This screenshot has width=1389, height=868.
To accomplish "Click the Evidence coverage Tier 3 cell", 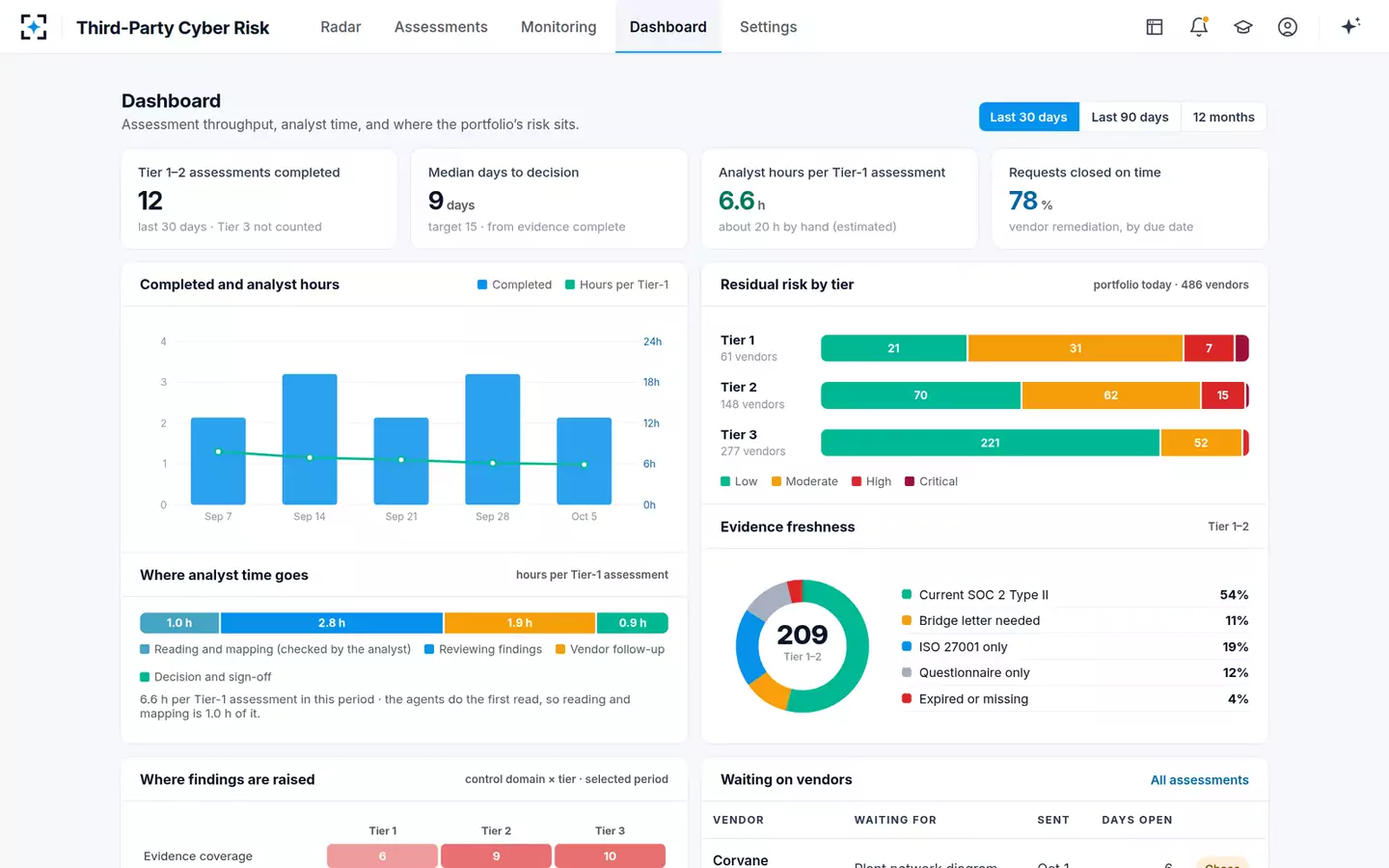I will point(610,856).
